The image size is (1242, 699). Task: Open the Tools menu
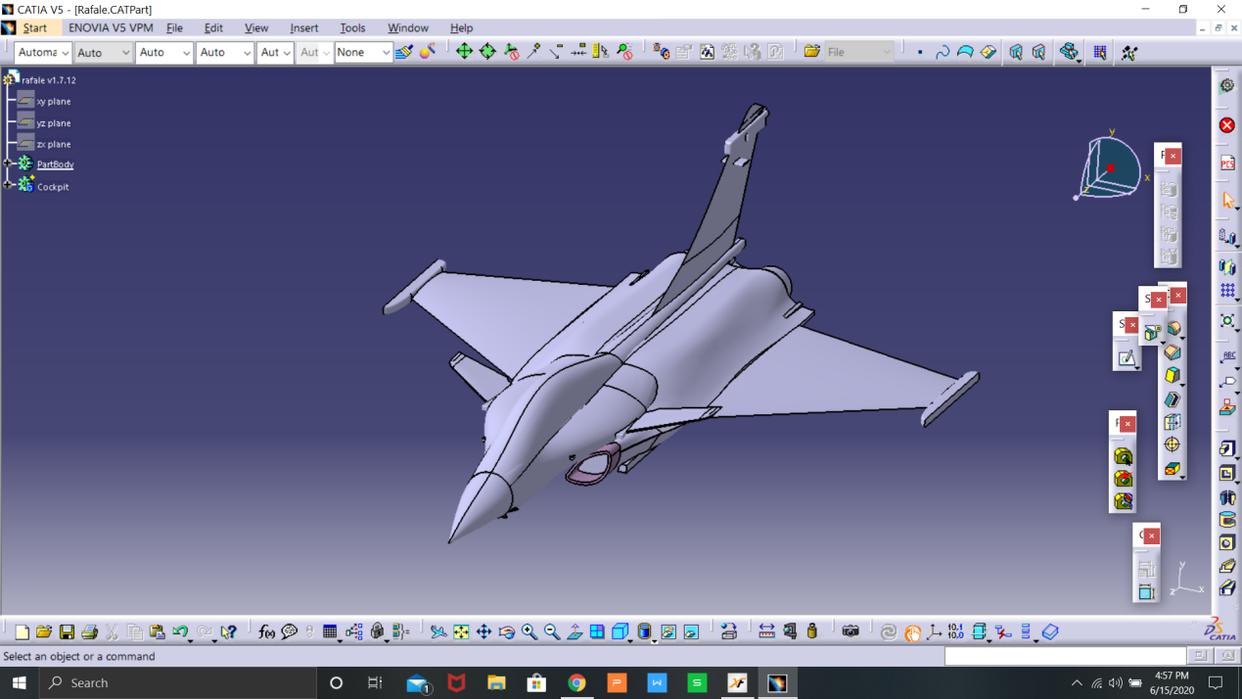click(352, 28)
